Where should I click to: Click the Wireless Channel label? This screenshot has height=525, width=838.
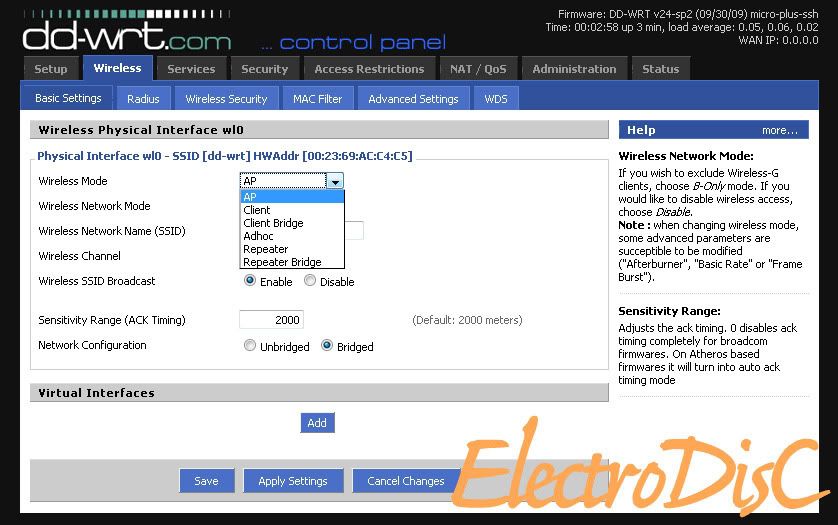pos(79,256)
